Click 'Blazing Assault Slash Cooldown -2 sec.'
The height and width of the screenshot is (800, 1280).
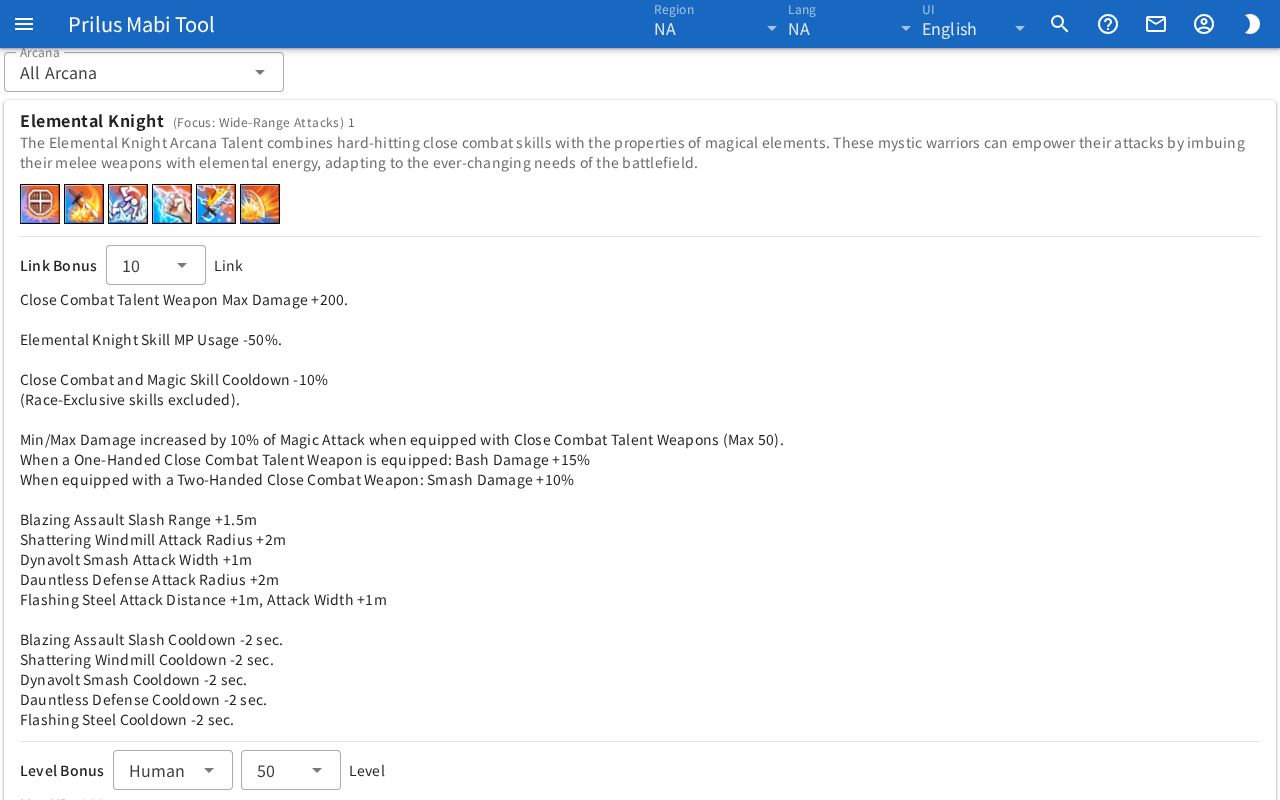coord(152,640)
